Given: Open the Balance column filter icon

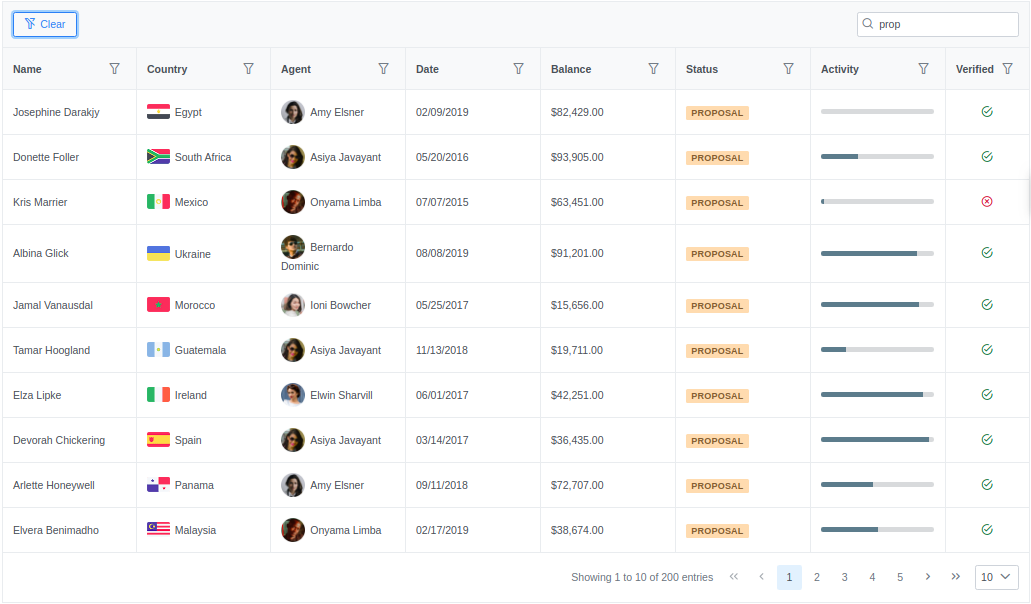Looking at the screenshot, I should [654, 69].
